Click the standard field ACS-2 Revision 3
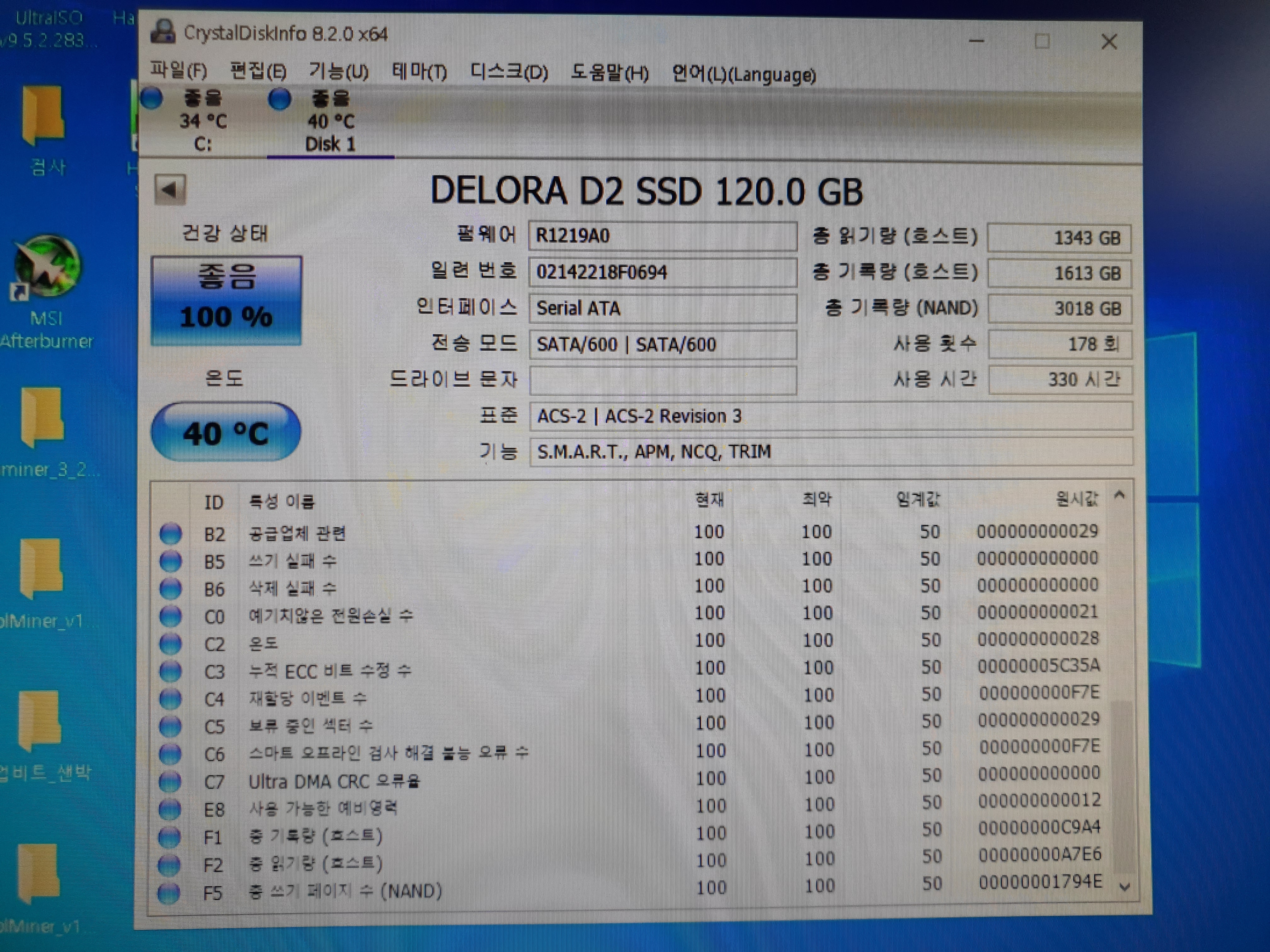The width and height of the screenshot is (1270, 952). 831,416
